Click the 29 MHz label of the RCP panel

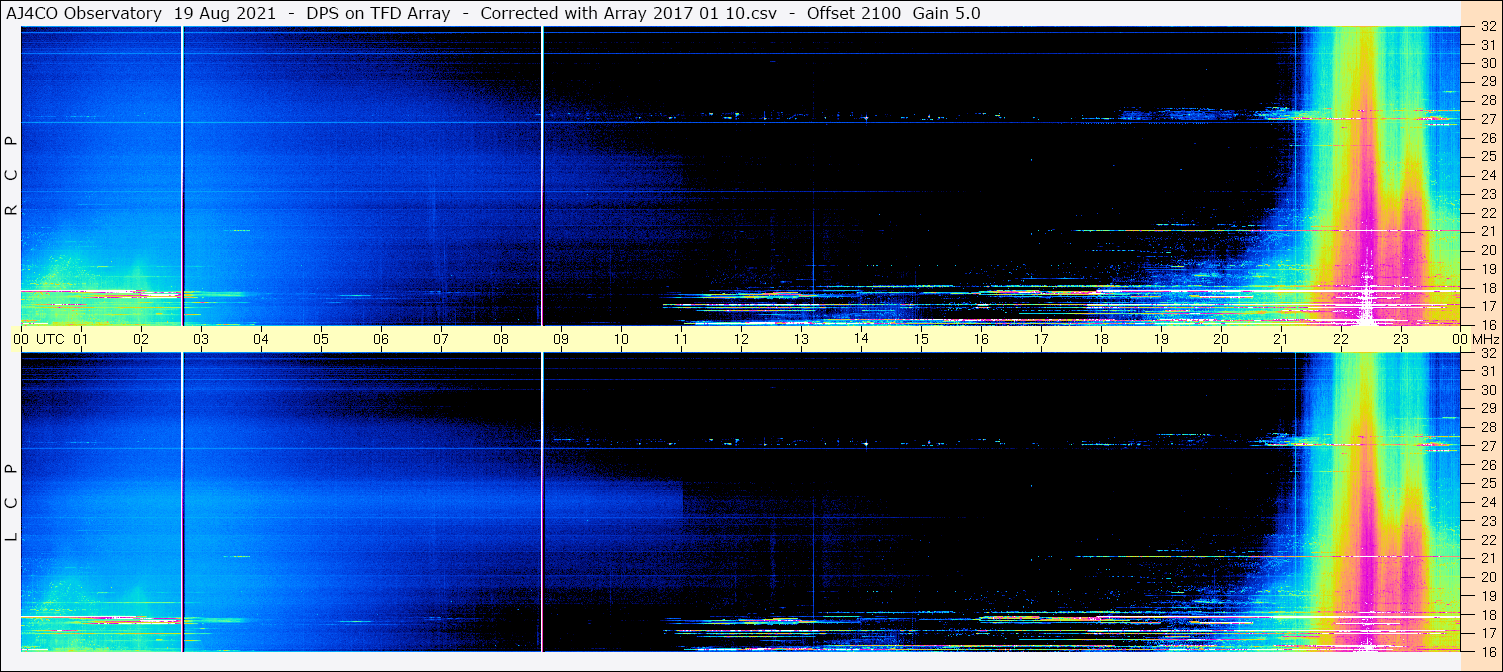[1487, 82]
